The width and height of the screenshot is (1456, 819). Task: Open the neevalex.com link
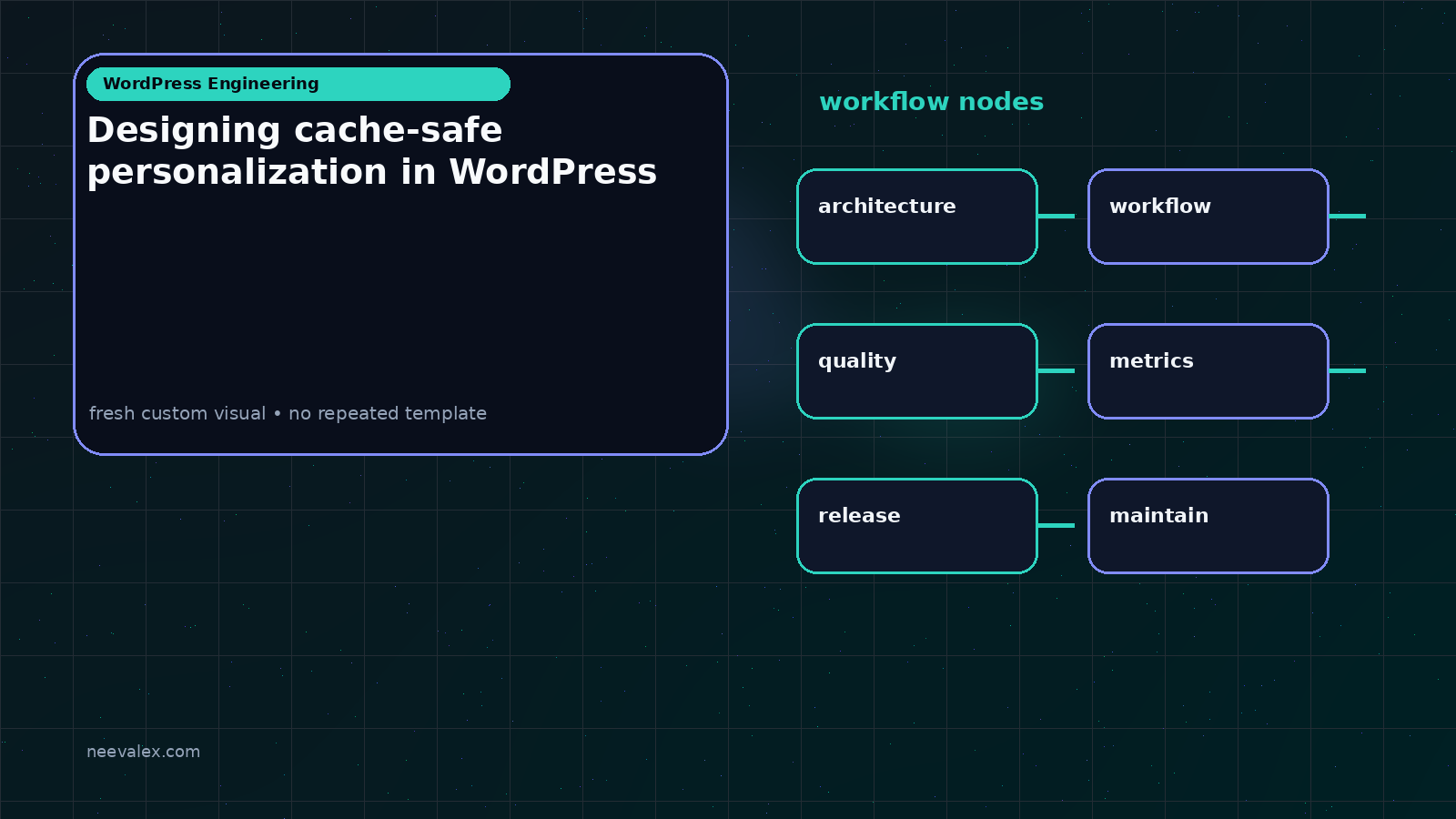(x=143, y=752)
